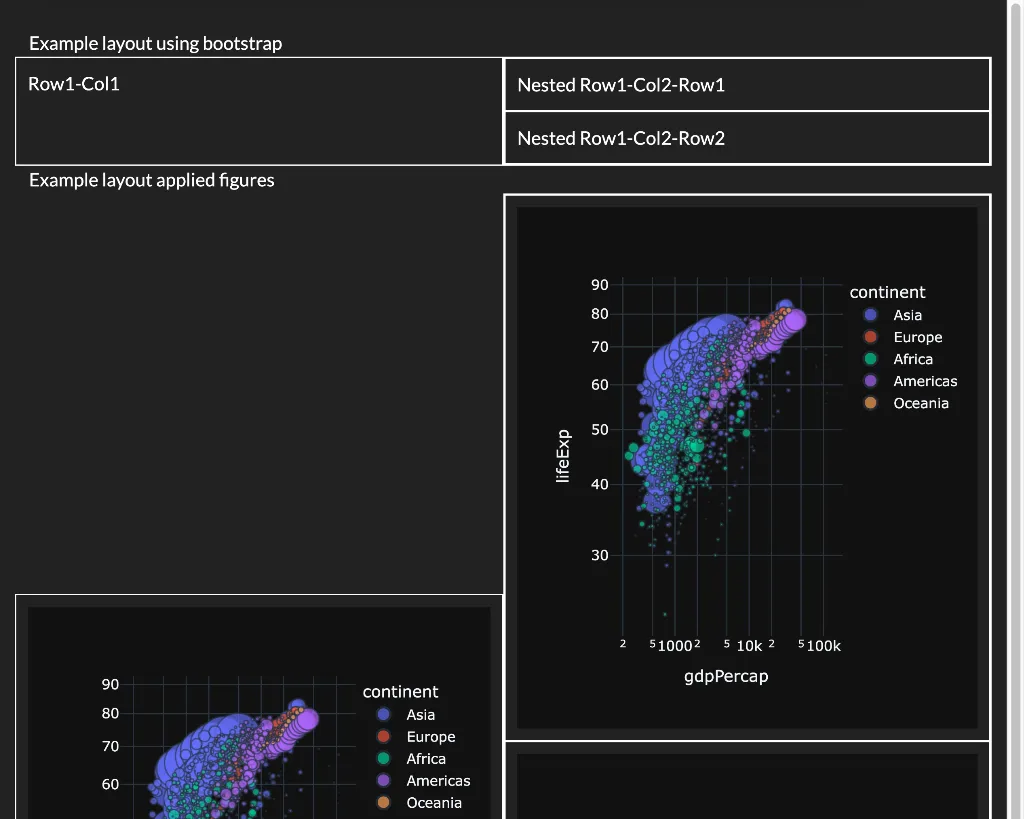The width and height of the screenshot is (1024, 819).
Task: Click the 'Example layout using bootstrap' heading
Action: pos(155,43)
